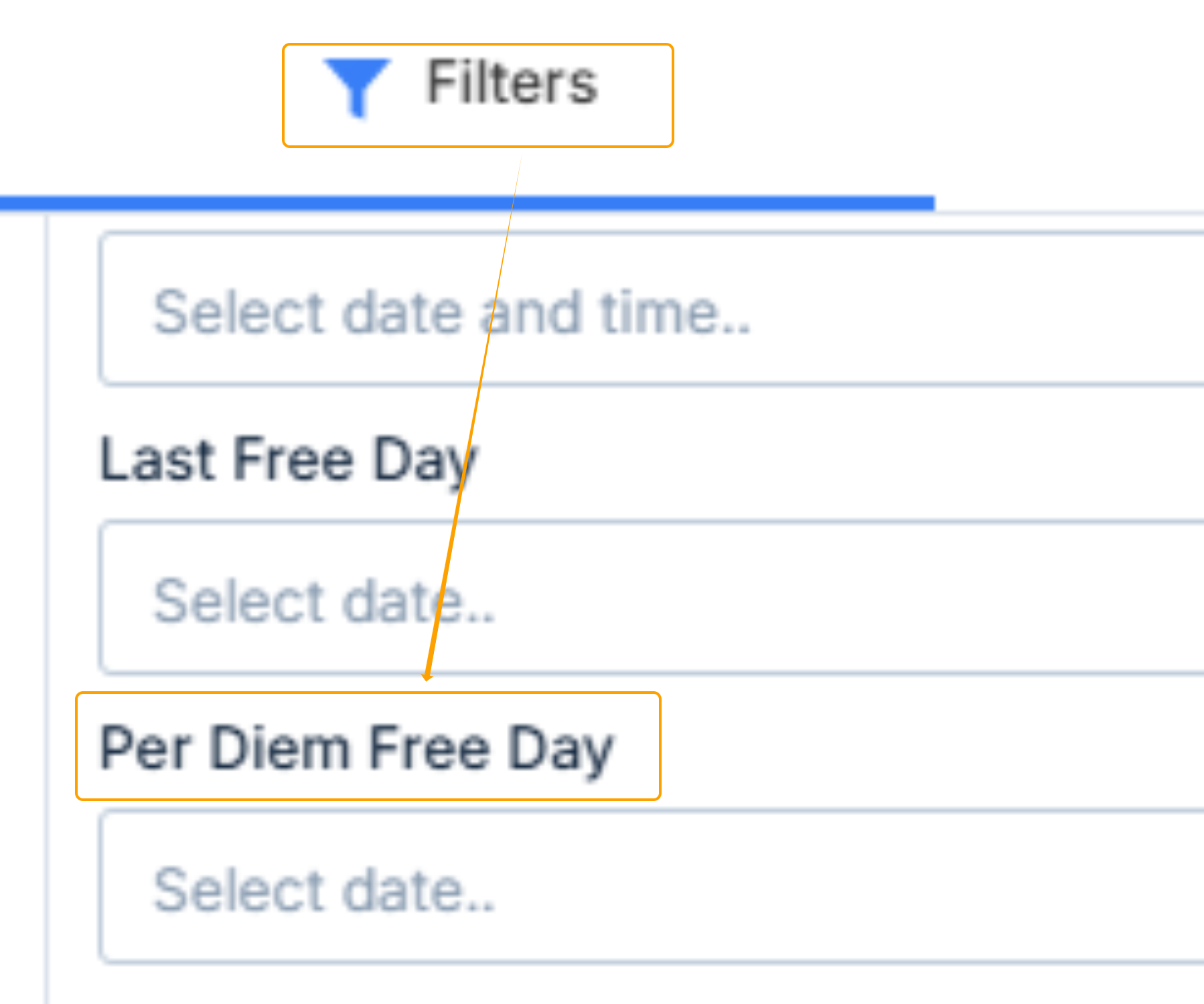Click the placeholder text under Per Diem Free Day
The height and width of the screenshot is (1004, 1204).
click(x=324, y=890)
